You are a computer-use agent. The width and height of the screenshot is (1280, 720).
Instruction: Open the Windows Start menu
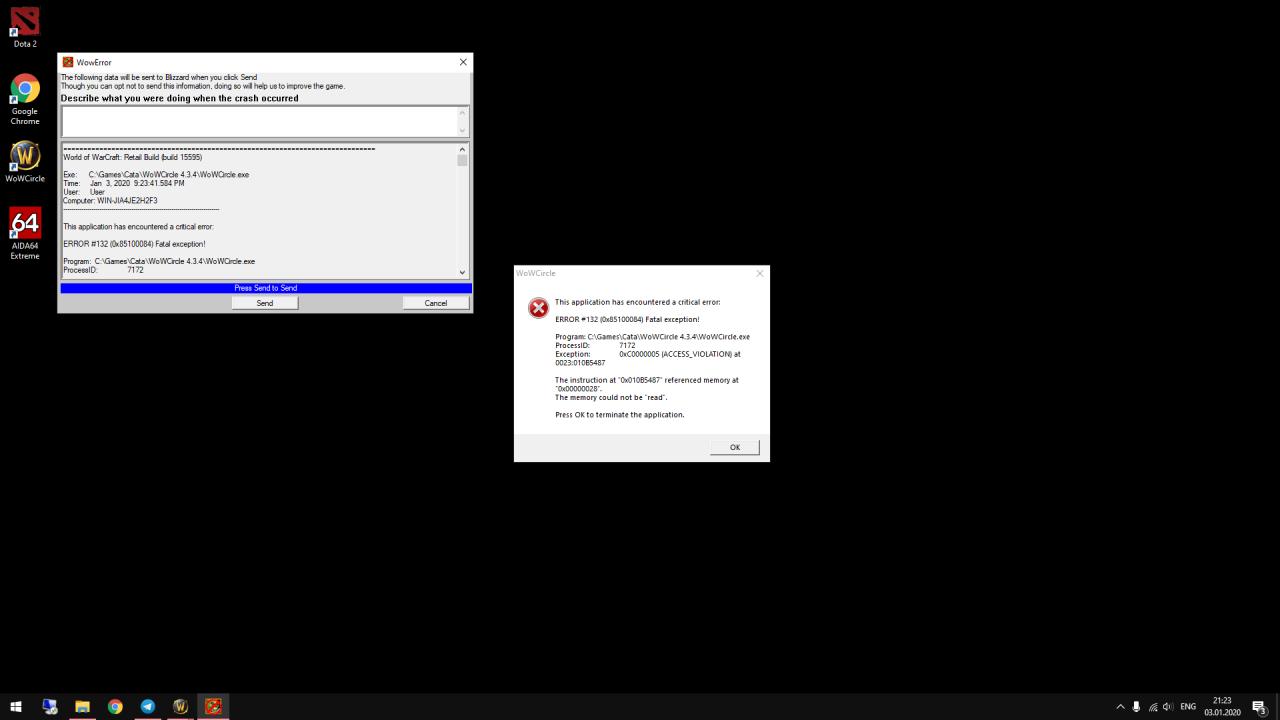click(x=16, y=706)
